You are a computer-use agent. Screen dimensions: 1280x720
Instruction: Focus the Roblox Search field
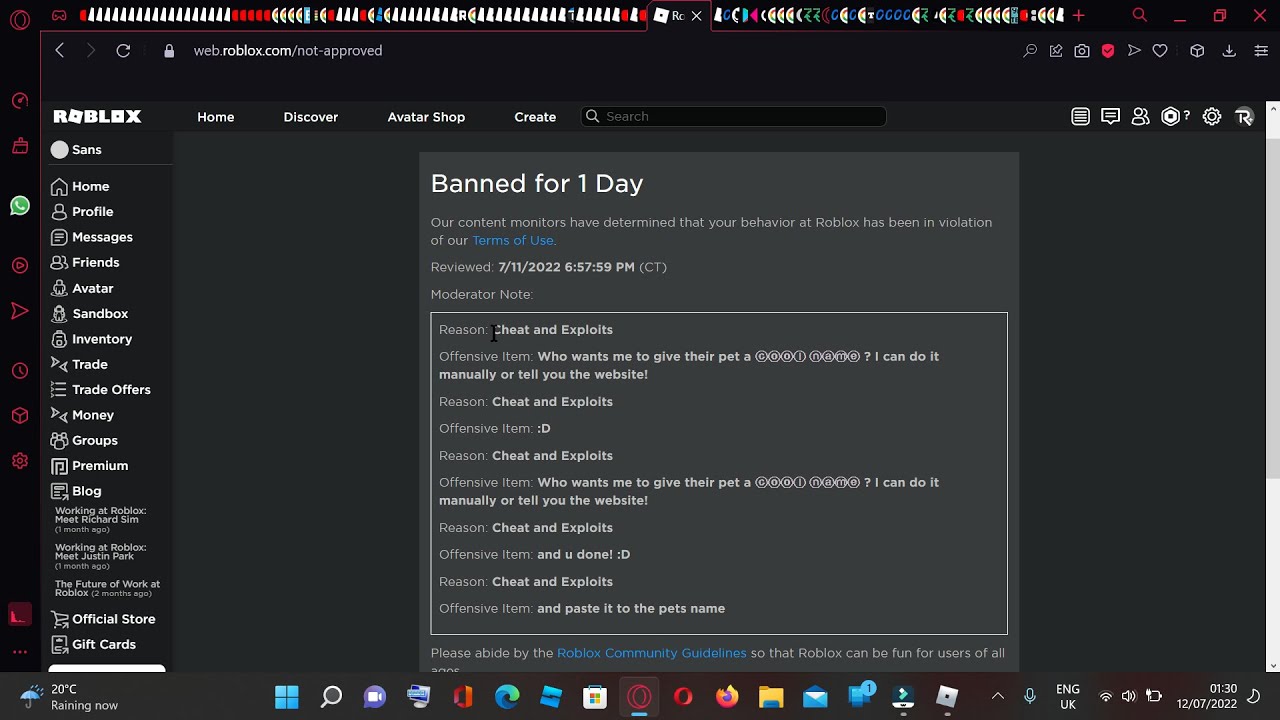(733, 117)
